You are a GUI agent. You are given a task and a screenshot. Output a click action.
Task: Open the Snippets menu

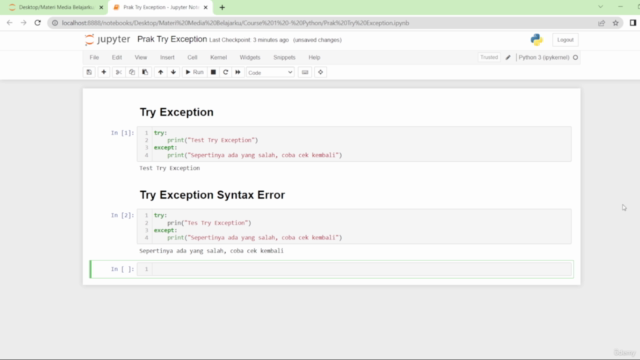click(284, 58)
